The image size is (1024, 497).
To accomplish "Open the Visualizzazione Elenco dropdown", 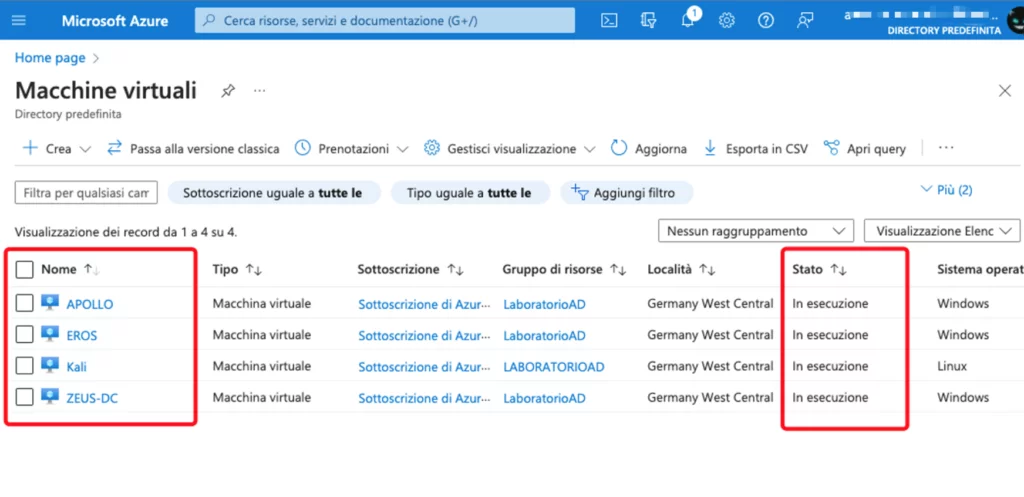I will click(941, 231).
